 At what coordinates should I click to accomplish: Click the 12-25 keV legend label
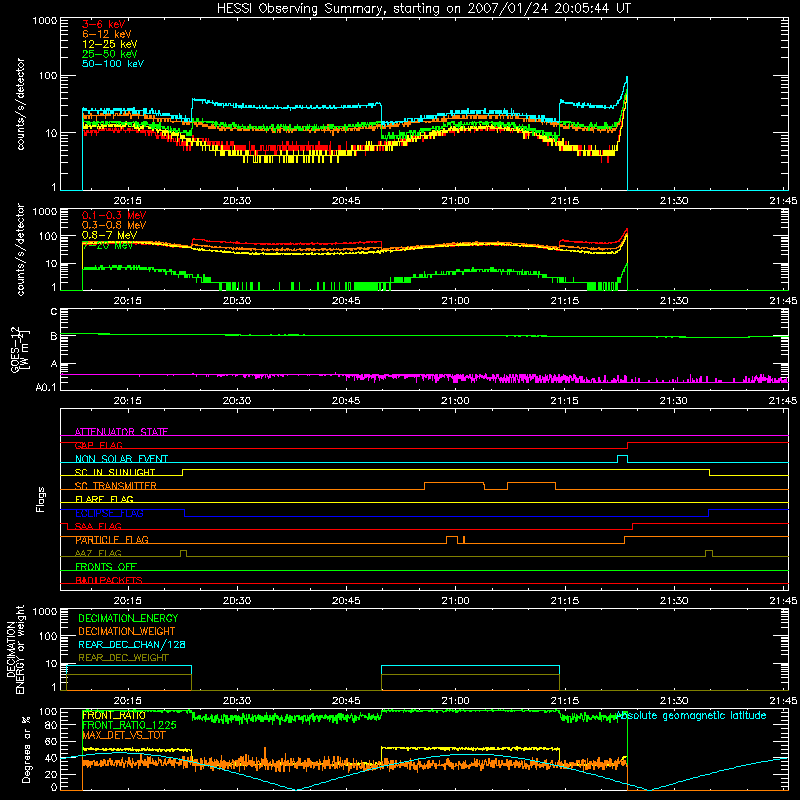coord(110,44)
